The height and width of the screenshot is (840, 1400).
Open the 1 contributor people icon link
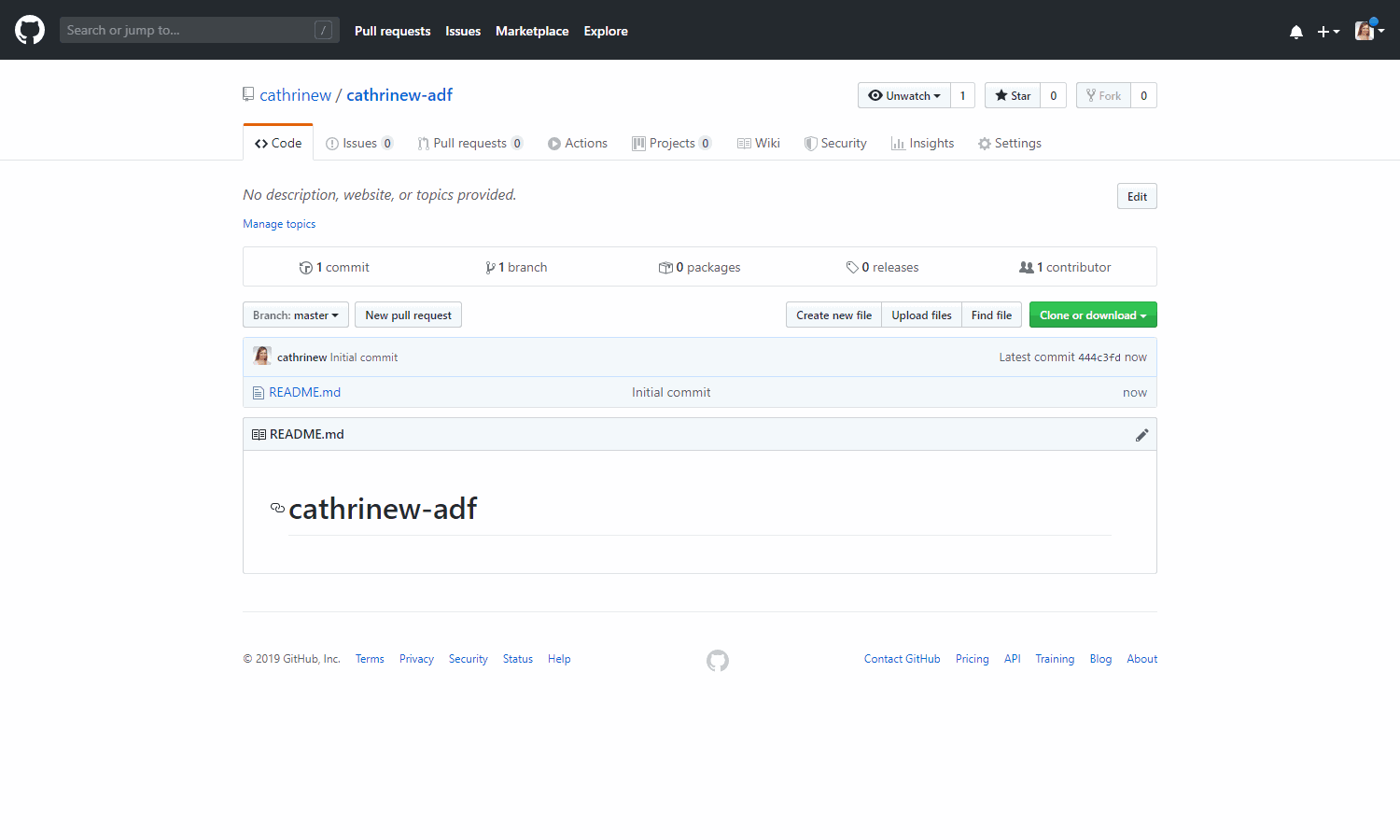tap(1027, 268)
